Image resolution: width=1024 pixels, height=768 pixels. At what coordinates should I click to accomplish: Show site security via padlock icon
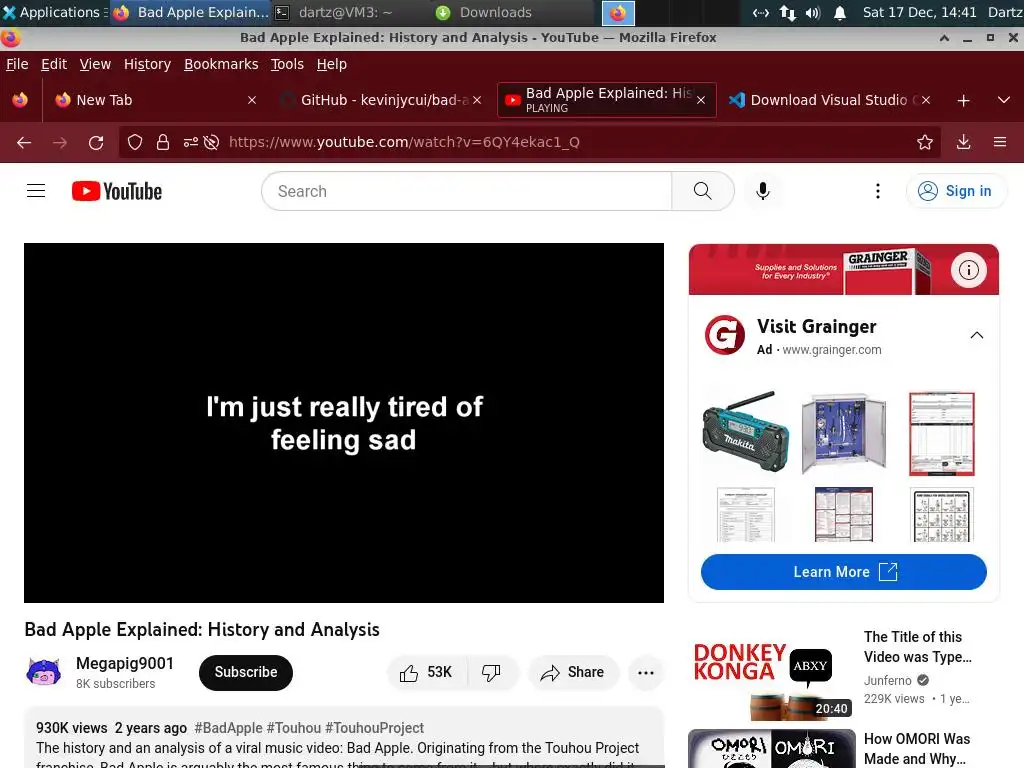163,142
